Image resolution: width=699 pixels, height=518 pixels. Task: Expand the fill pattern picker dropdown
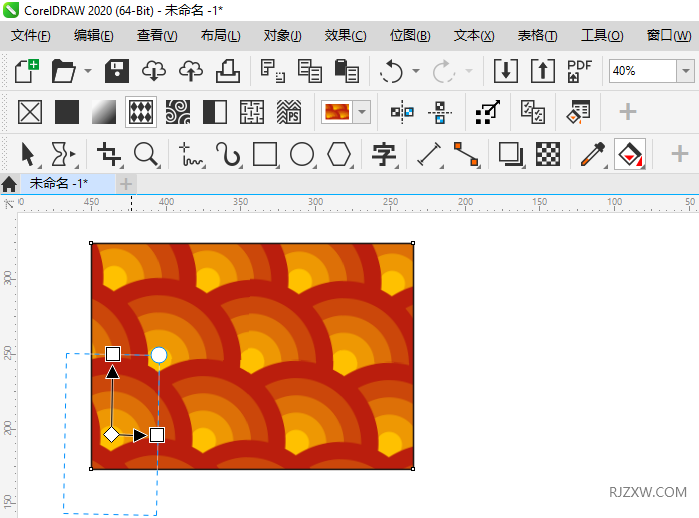coord(362,112)
